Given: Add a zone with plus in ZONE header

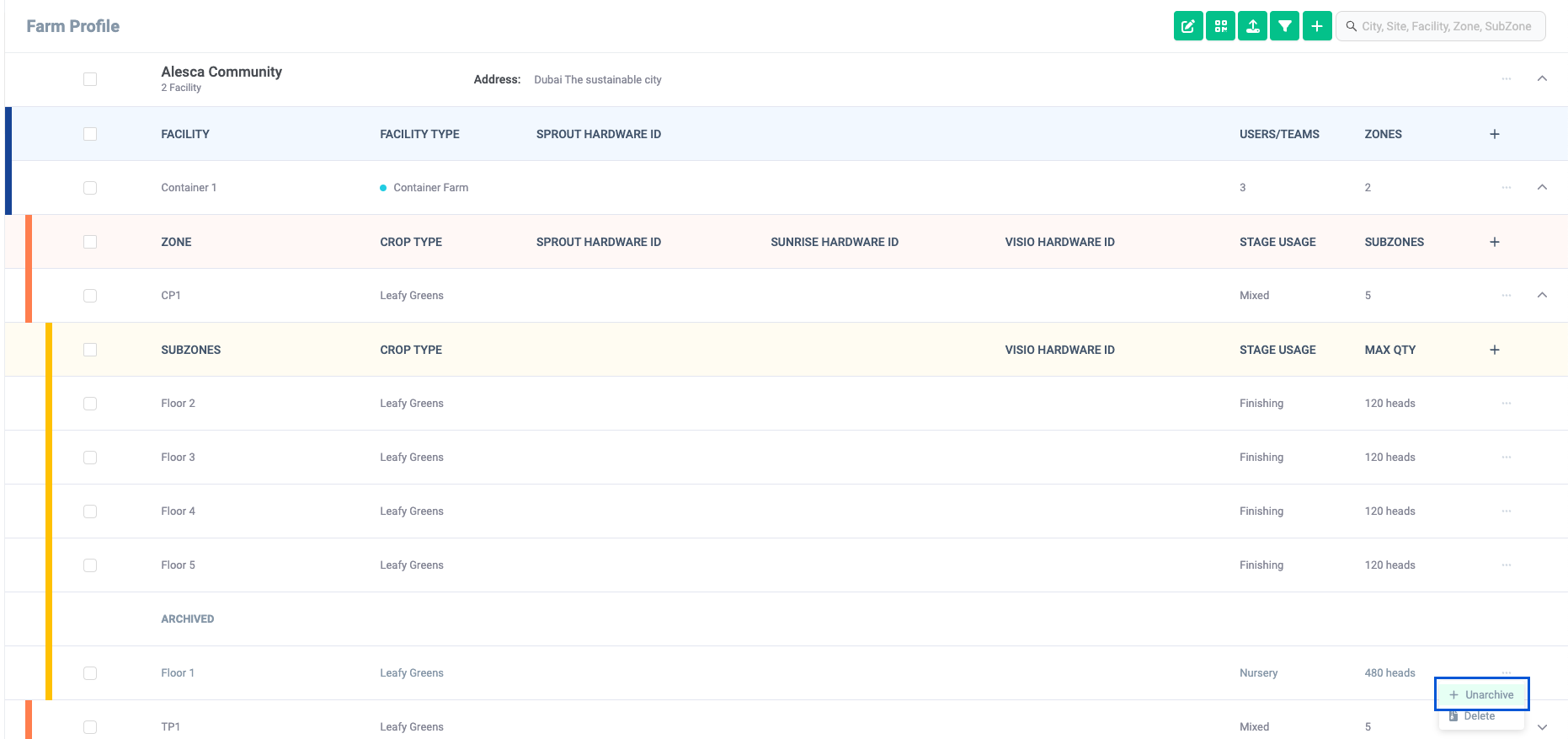Looking at the screenshot, I should pyautogui.click(x=1495, y=242).
